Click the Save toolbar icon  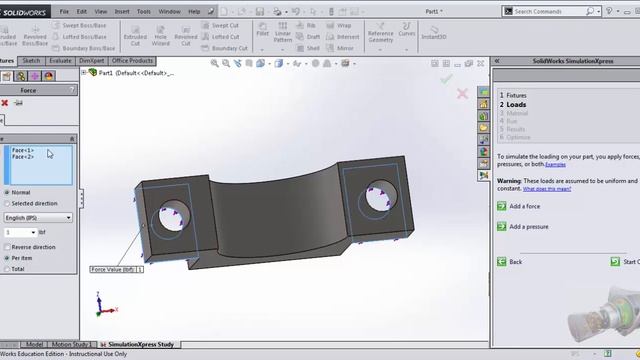tap(260, 11)
